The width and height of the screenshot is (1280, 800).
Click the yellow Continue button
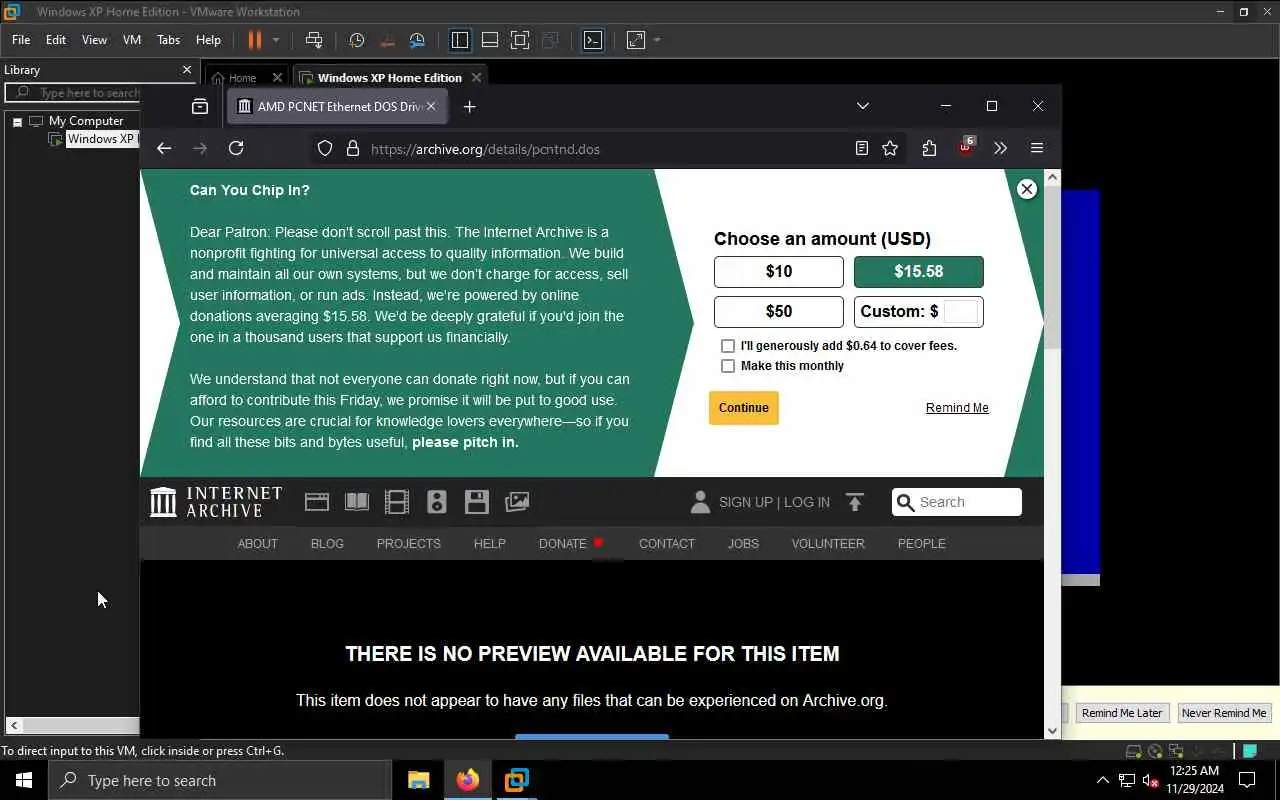[x=744, y=408]
